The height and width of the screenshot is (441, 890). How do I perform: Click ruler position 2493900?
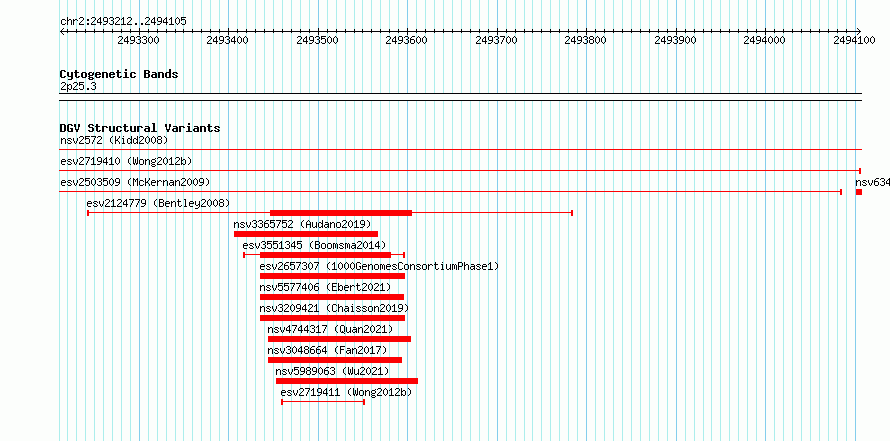point(675,40)
